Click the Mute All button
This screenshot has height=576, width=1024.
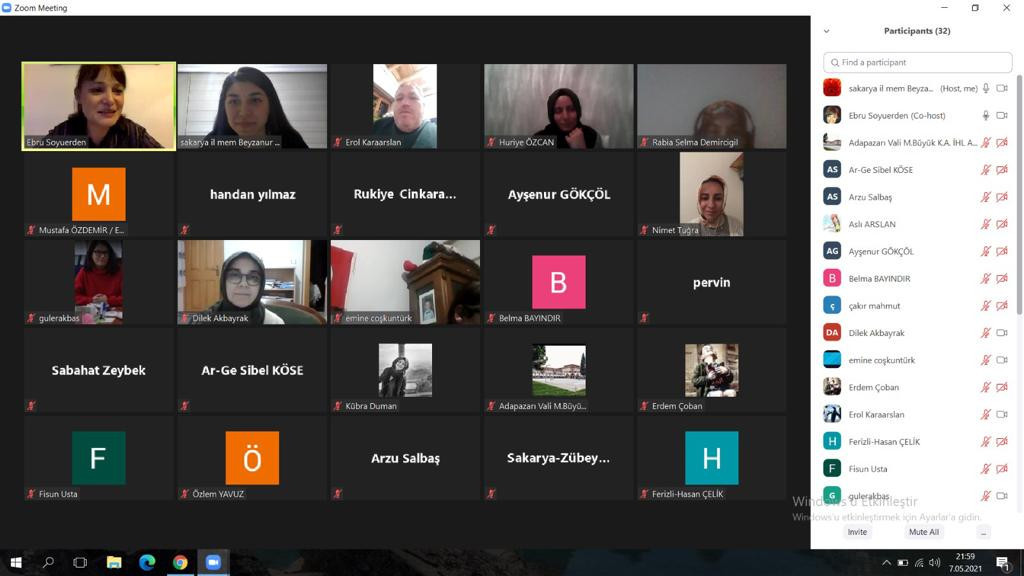[923, 532]
